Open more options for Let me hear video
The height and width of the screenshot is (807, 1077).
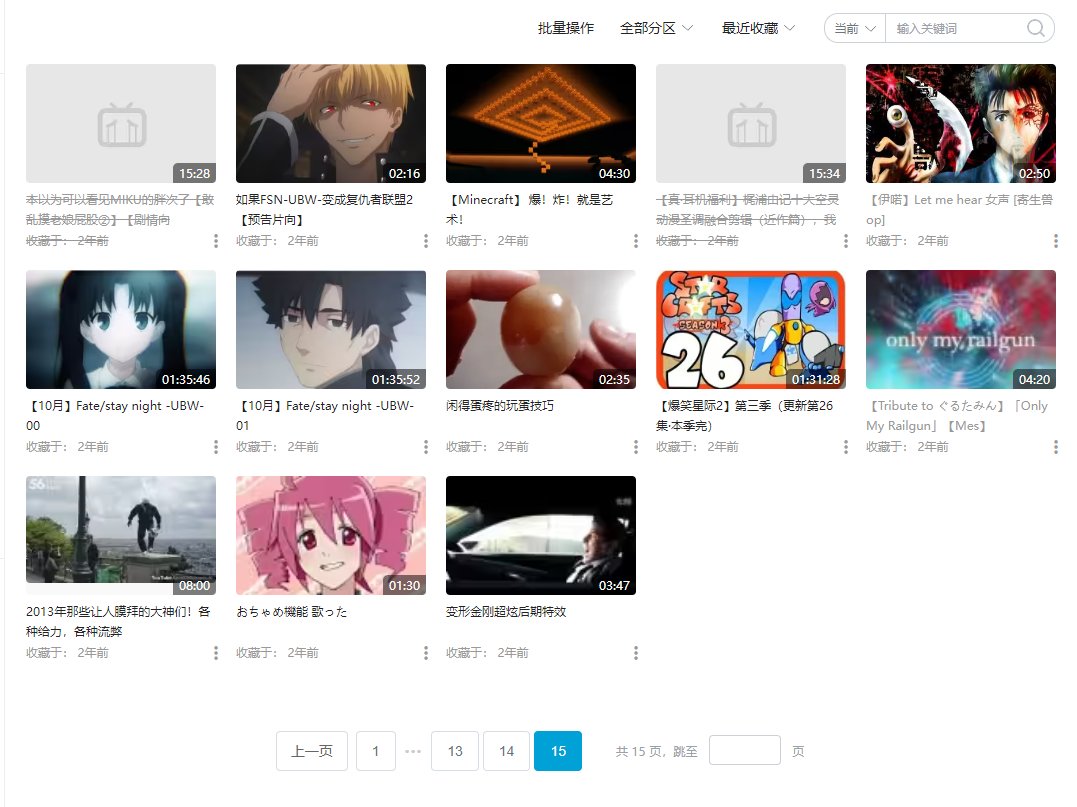(1056, 240)
